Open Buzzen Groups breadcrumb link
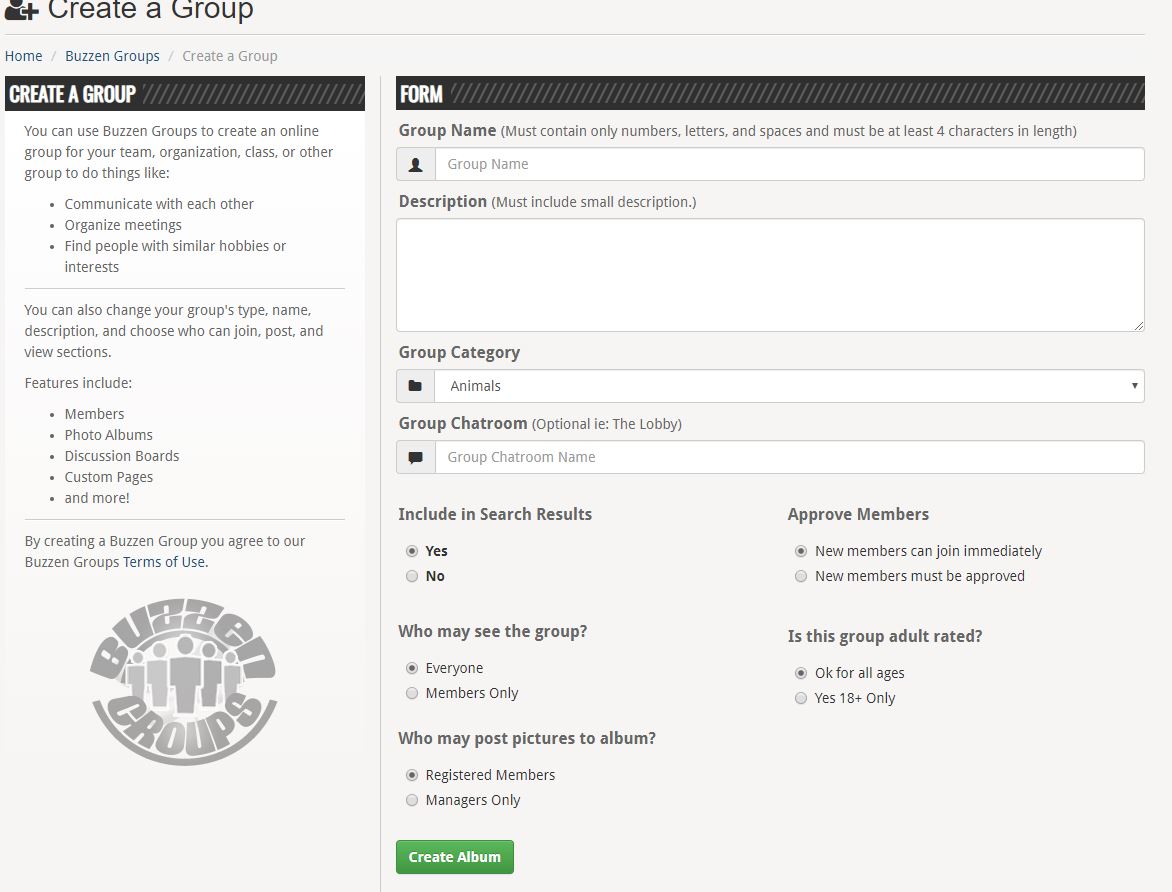 coord(112,56)
